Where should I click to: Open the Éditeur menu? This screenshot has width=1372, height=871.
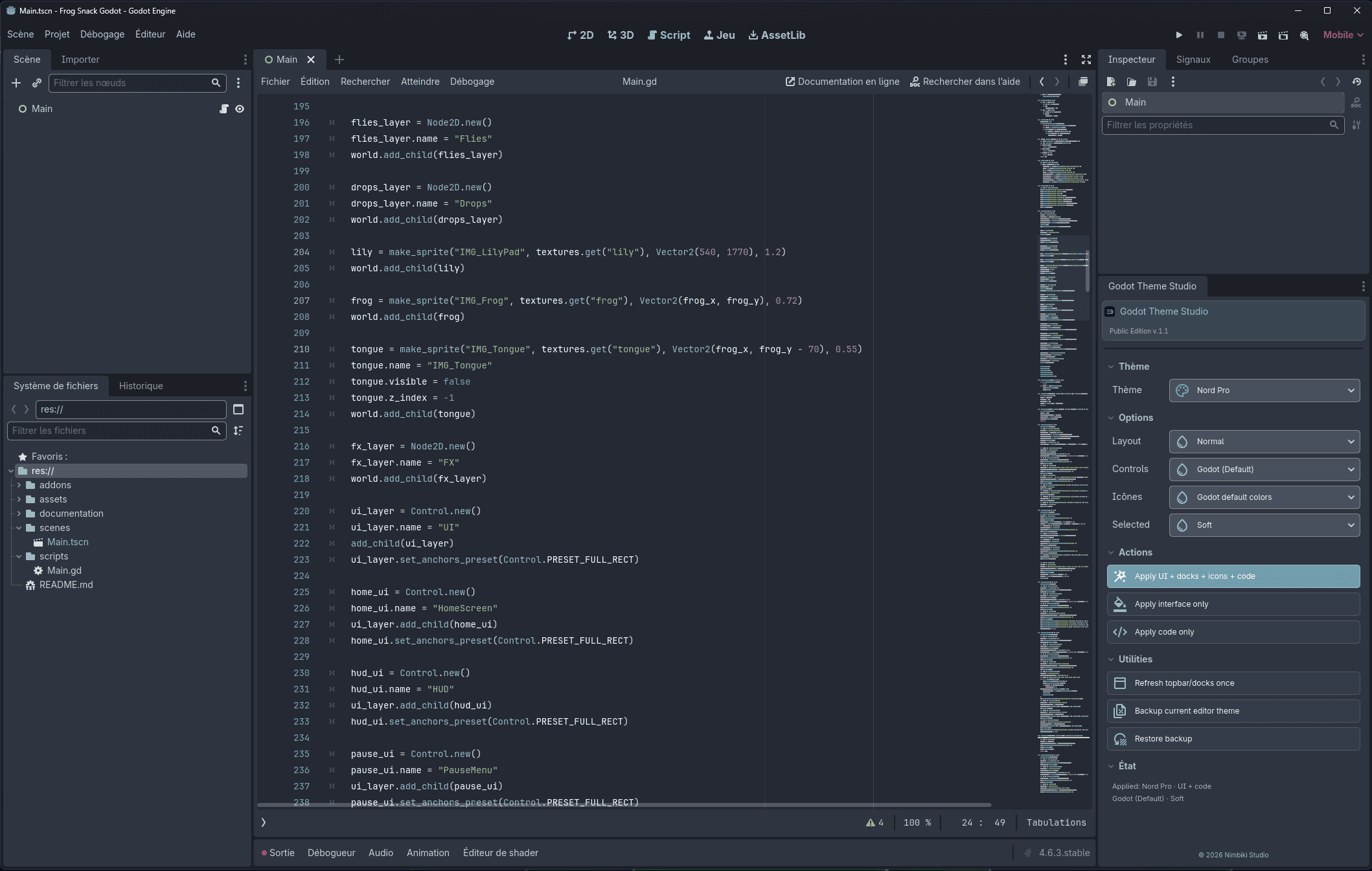click(x=150, y=34)
